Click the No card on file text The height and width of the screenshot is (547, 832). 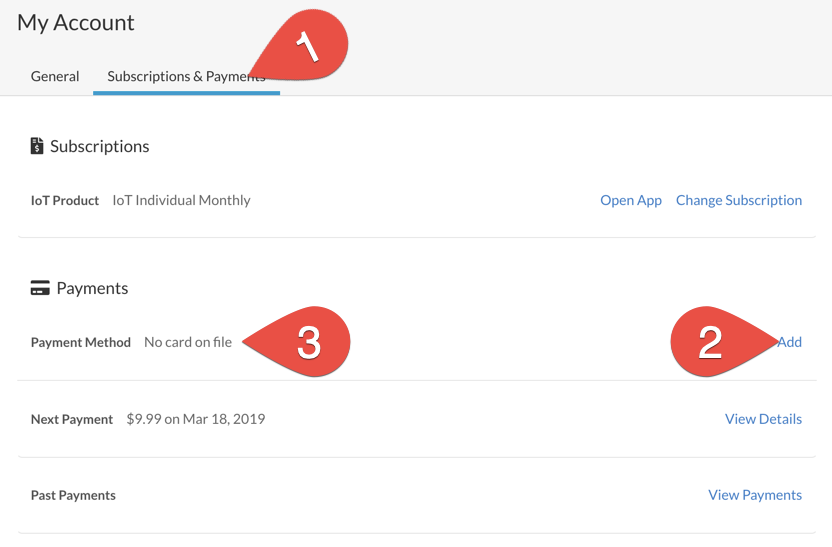click(188, 342)
